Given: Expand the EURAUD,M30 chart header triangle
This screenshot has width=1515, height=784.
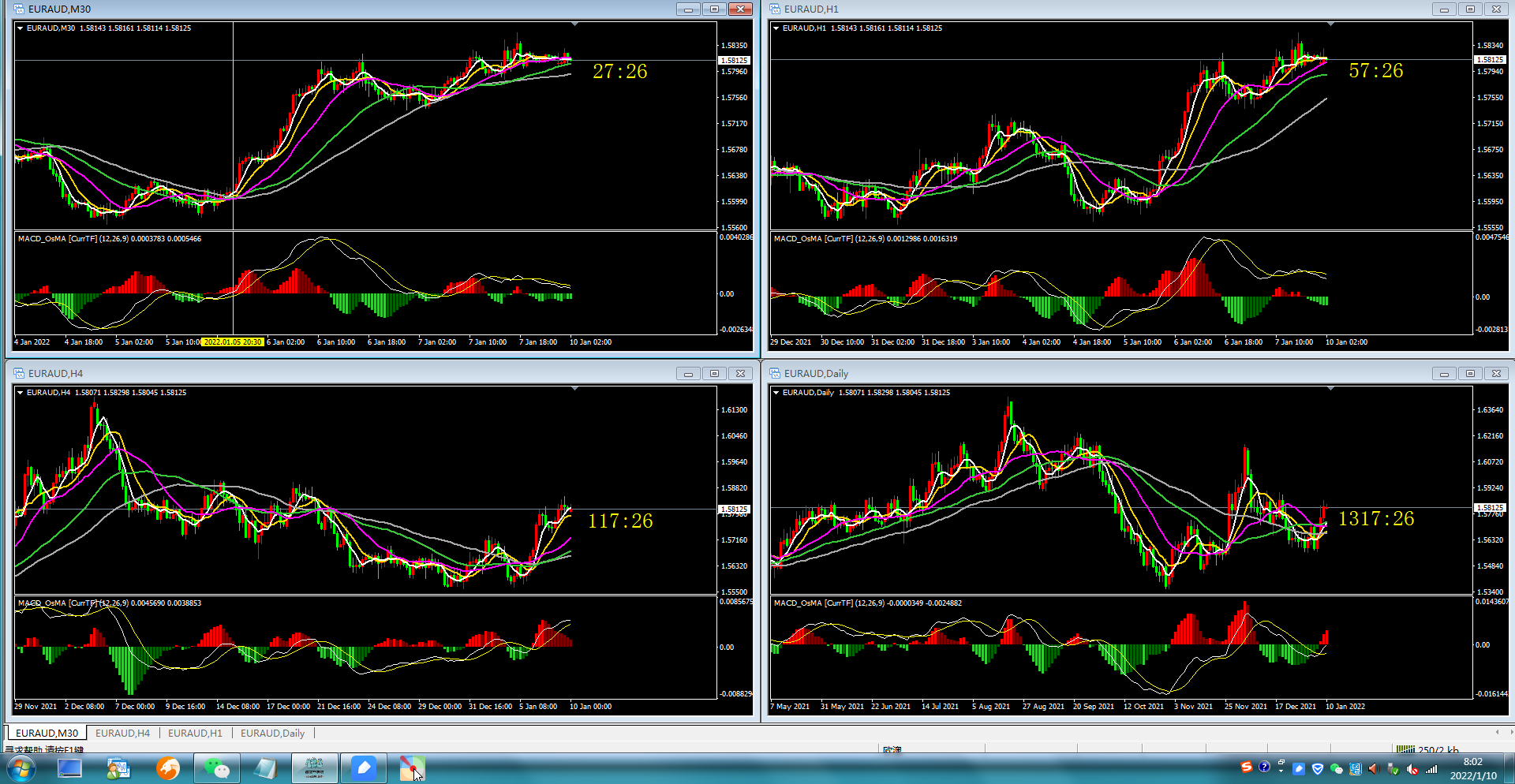Looking at the screenshot, I should click(21, 28).
